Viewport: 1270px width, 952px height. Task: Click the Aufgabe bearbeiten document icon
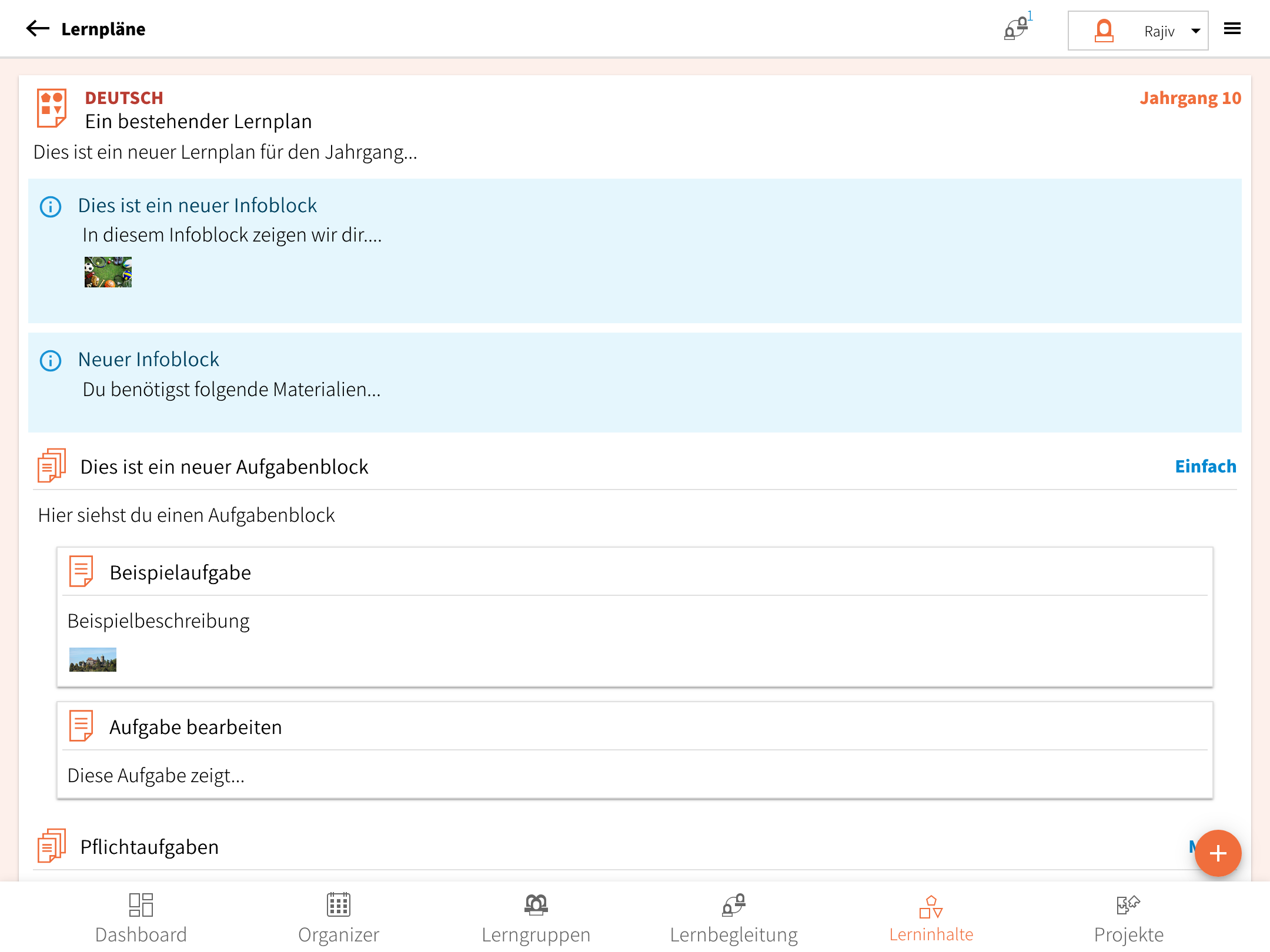(81, 726)
